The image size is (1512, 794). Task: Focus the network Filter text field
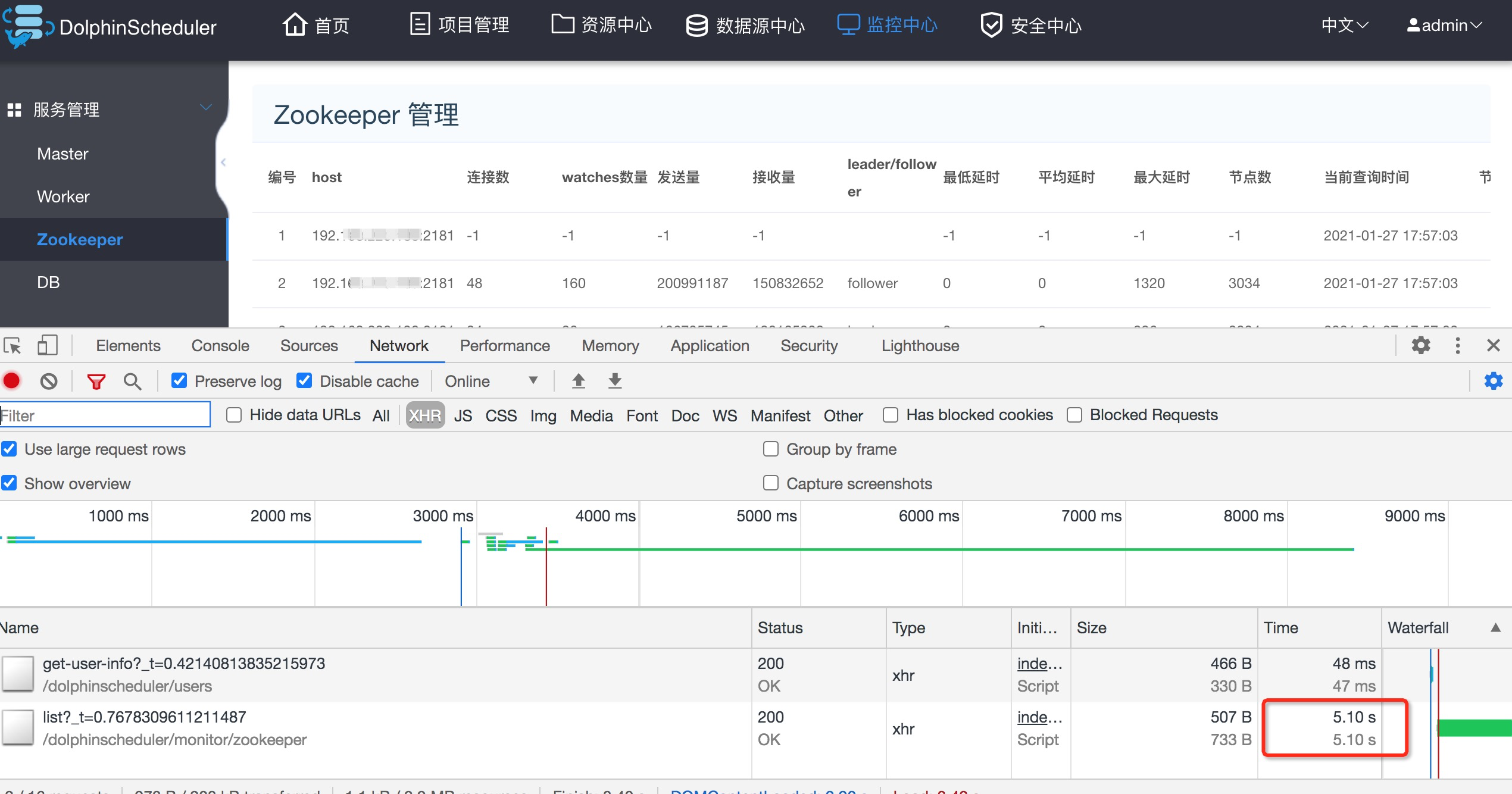[105, 415]
